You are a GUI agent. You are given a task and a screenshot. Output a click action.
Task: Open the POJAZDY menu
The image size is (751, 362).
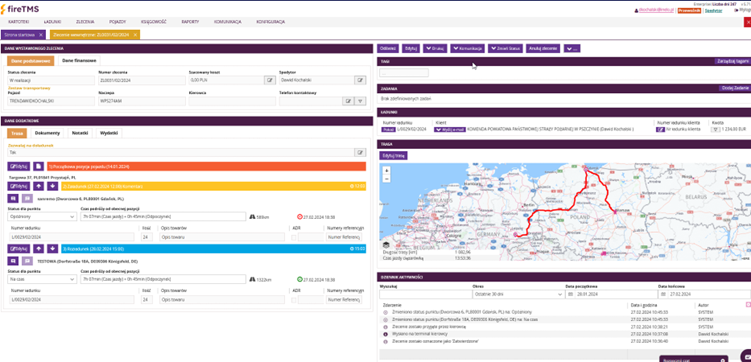(117, 22)
